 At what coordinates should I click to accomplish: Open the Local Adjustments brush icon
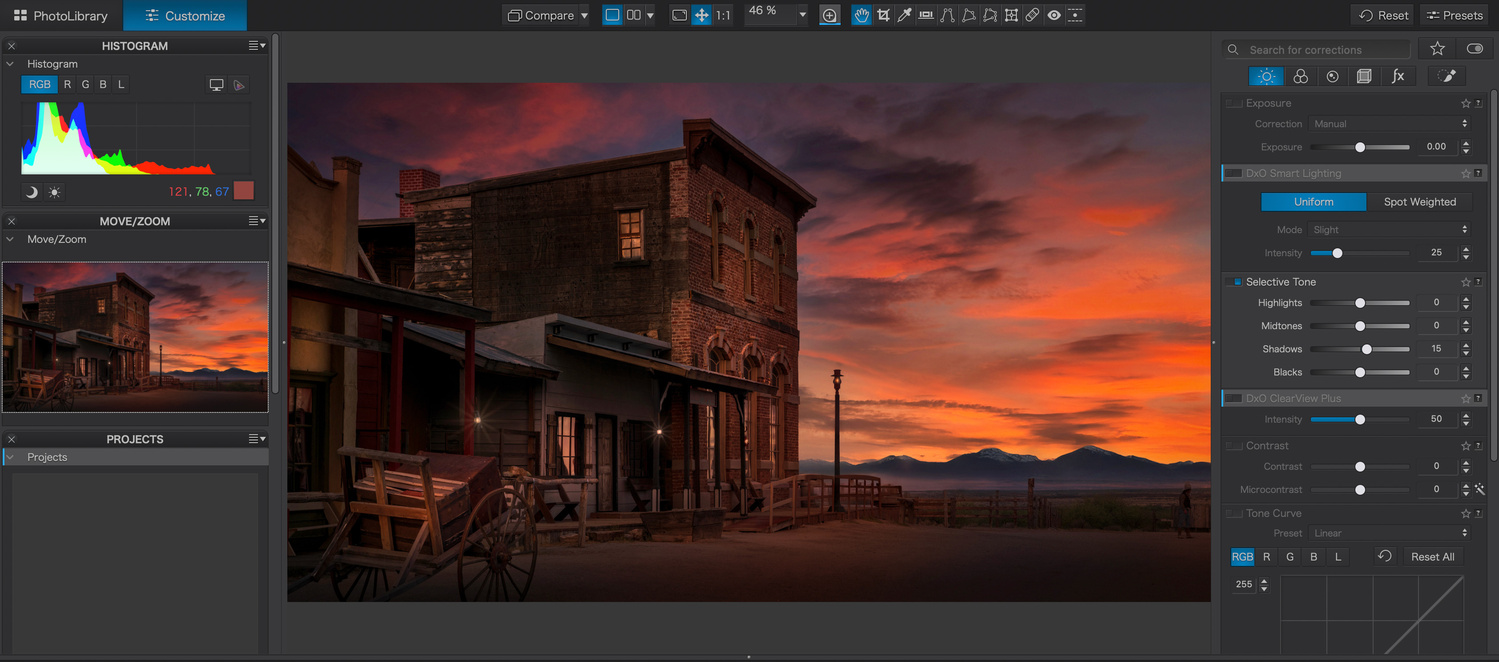1446,76
